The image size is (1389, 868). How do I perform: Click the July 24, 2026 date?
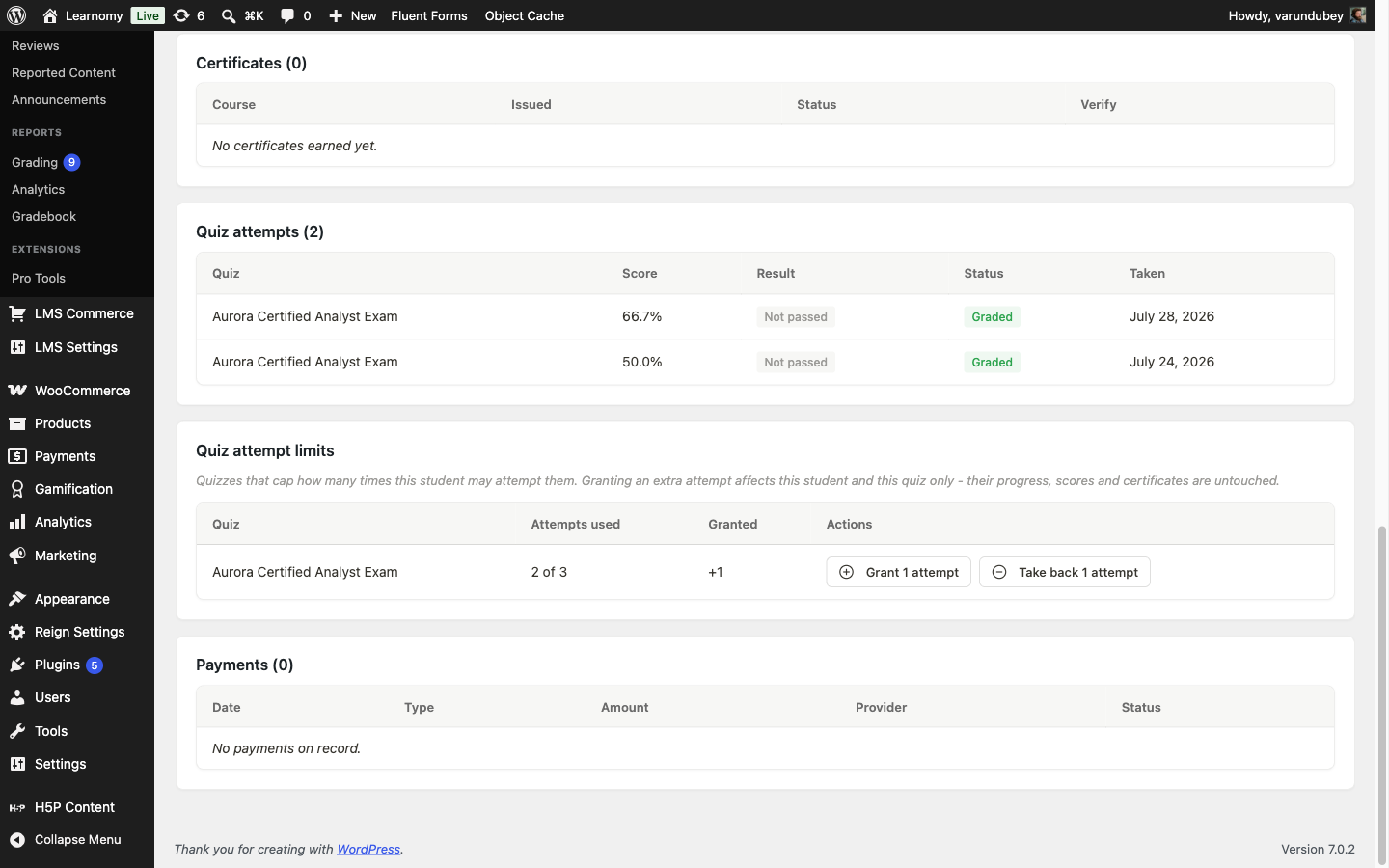(1172, 362)
